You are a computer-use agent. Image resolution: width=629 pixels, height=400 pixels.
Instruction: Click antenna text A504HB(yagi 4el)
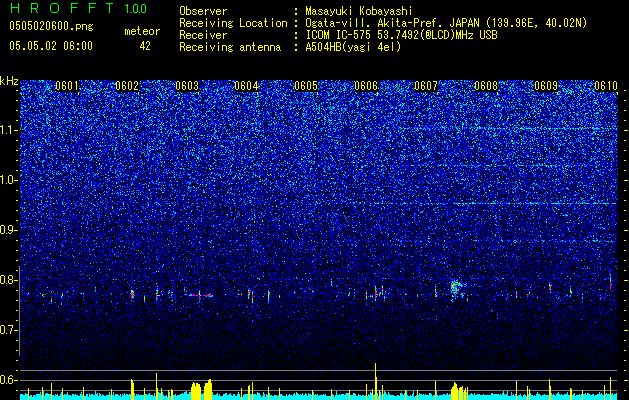pos(353,47)
